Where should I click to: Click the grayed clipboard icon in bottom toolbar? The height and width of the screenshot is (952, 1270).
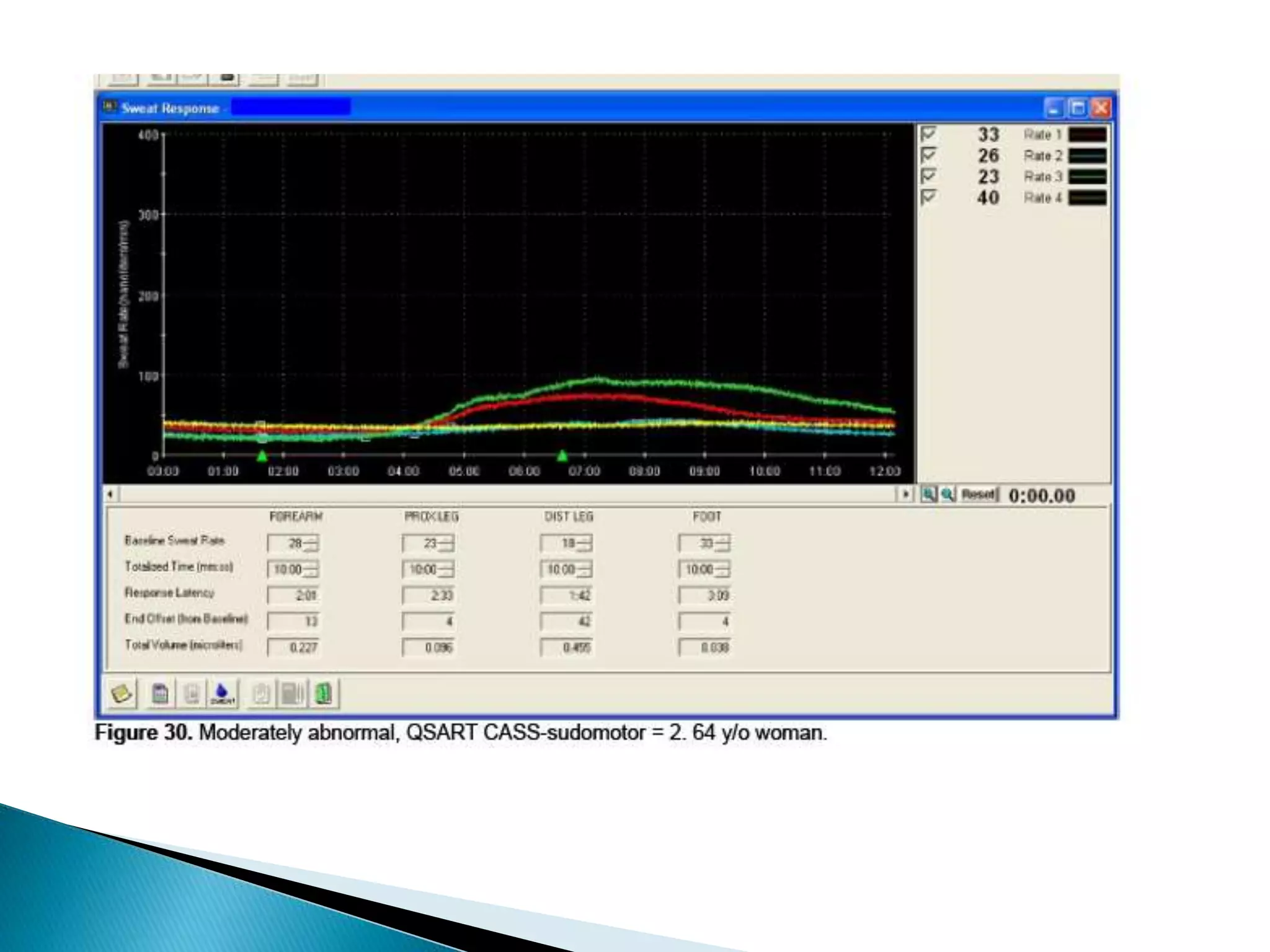[261, 694]
